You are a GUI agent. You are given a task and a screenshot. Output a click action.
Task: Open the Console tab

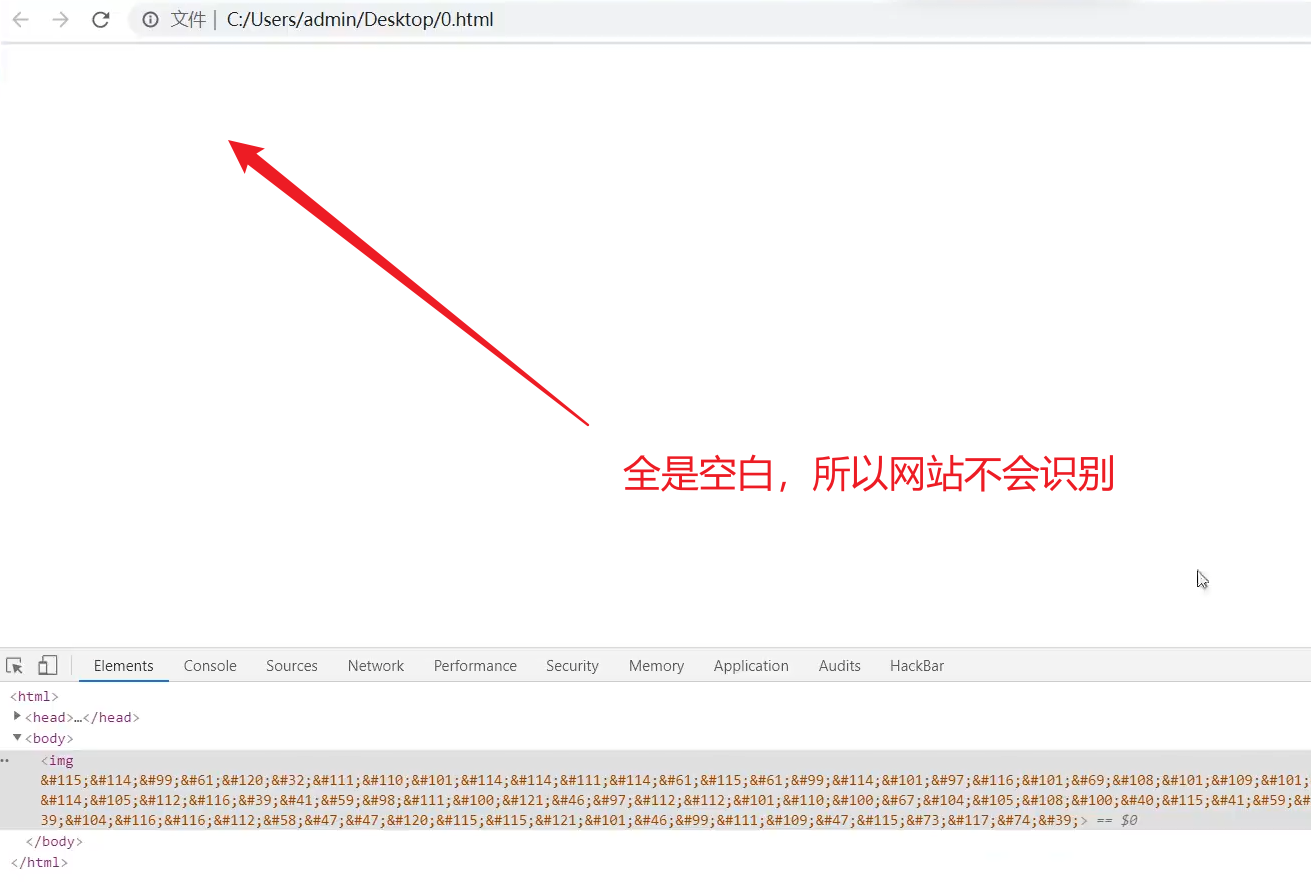coord(210,666)
